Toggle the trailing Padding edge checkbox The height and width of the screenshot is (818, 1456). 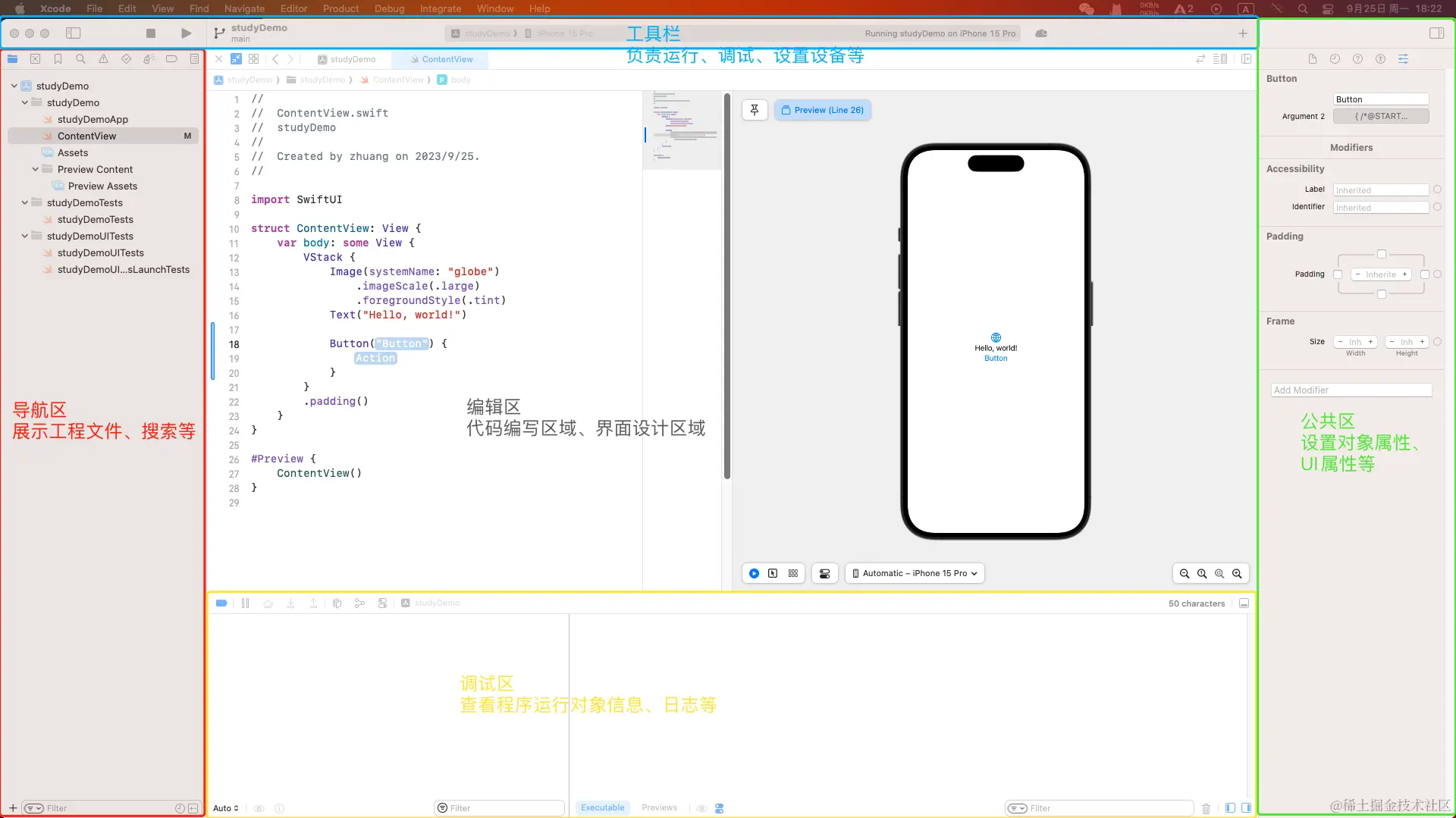pos(1425,274)
